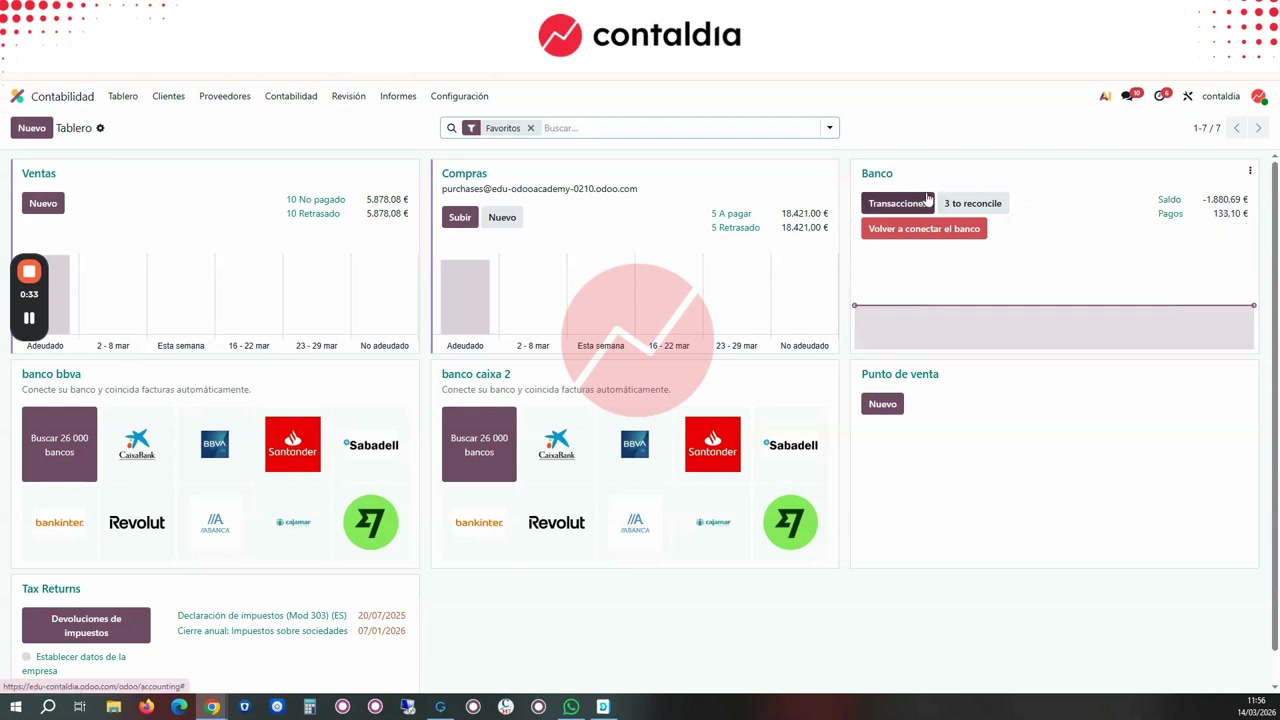The height and width of the screenshot is (720, 1280).
Task: Click the Nuevo button in the Punto de venta card
Action: [x=882, y=404]
